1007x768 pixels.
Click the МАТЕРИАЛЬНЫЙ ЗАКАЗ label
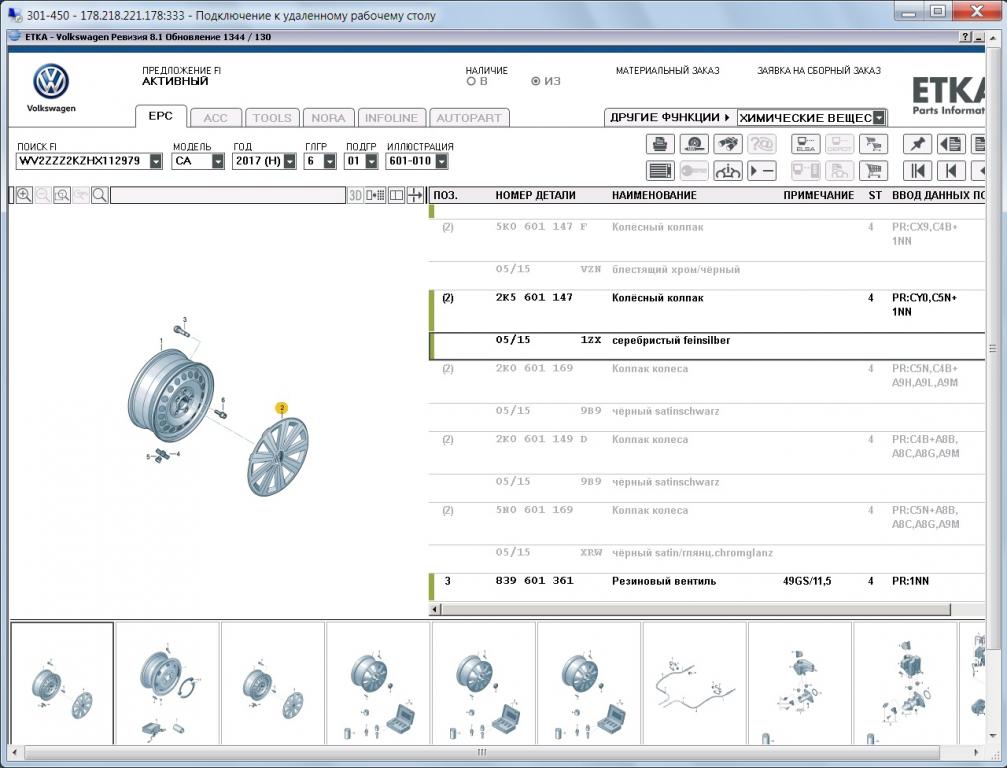point(667,71)
